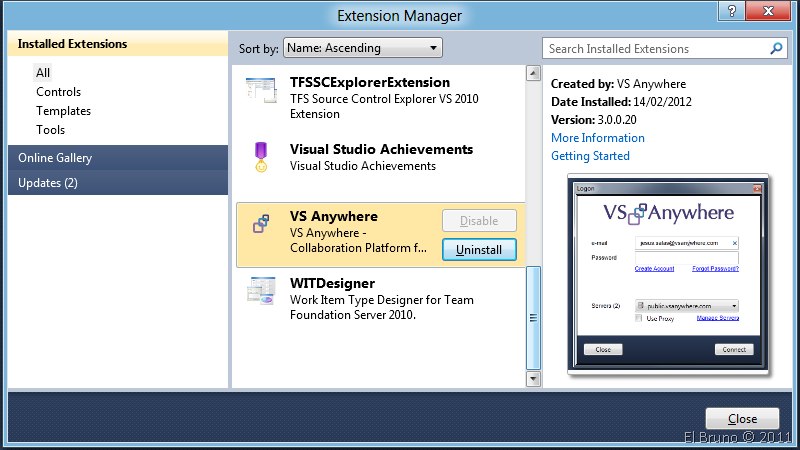The height and width of the screenshot is (450, 800).
Task: Click the extension list scrollbar thumb
Action: (x=533, y=317)
